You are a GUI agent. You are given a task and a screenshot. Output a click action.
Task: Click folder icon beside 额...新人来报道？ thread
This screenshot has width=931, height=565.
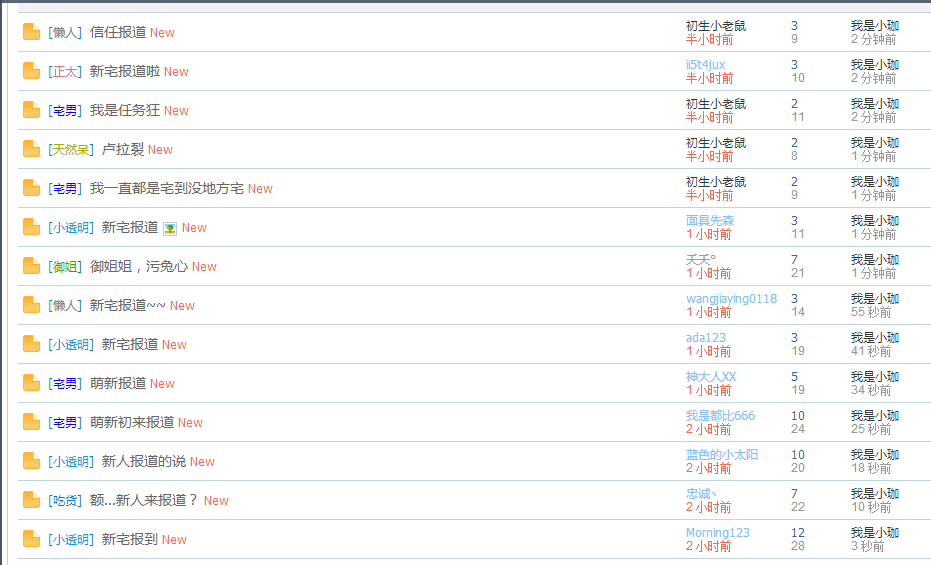31,500
